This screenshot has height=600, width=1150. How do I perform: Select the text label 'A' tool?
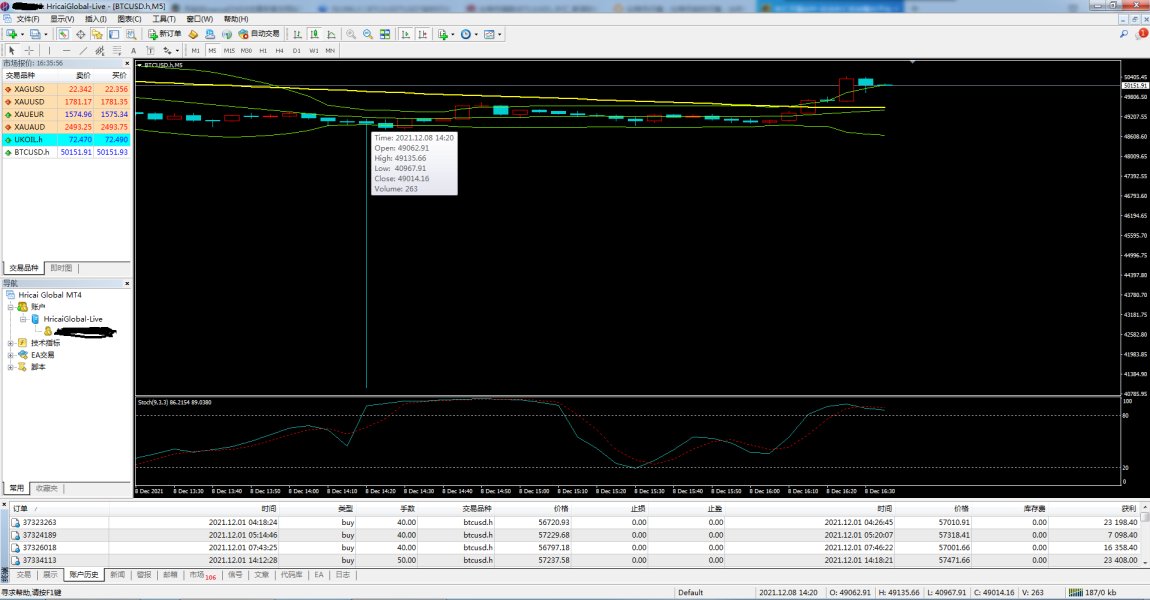133,50
